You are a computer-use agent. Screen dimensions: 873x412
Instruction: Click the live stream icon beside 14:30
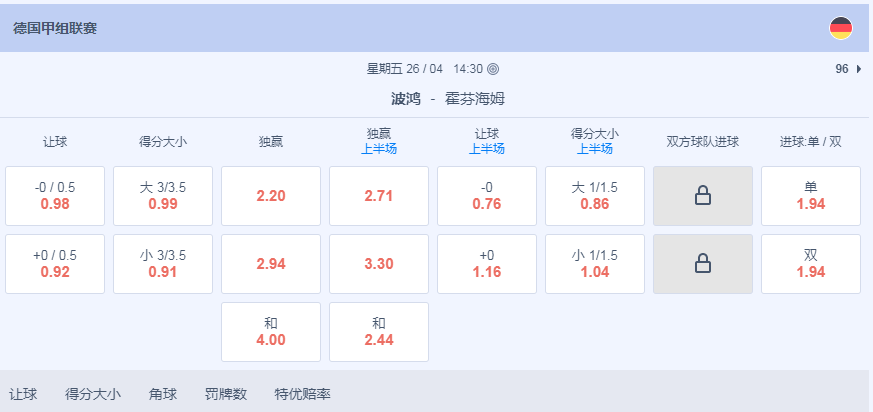point(493,69)
